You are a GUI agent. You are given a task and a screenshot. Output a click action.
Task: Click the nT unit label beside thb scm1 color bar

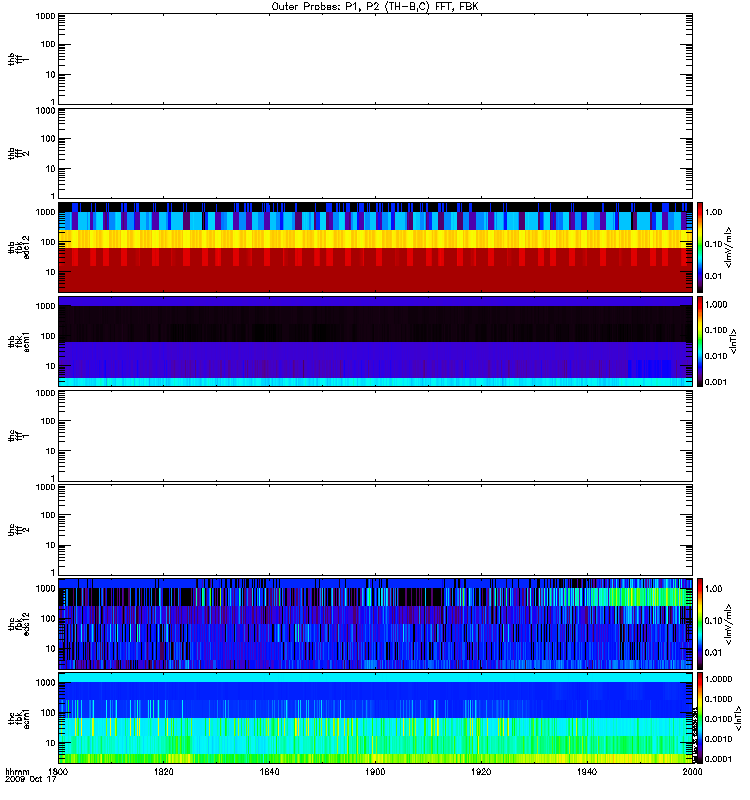(x=734, y=341)
